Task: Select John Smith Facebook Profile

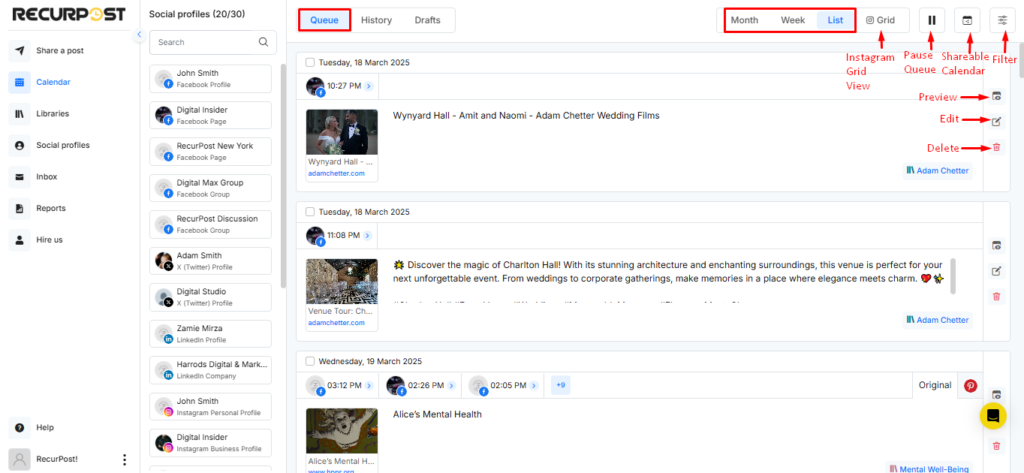Action: pyautogui.click(x=210, y=78)
